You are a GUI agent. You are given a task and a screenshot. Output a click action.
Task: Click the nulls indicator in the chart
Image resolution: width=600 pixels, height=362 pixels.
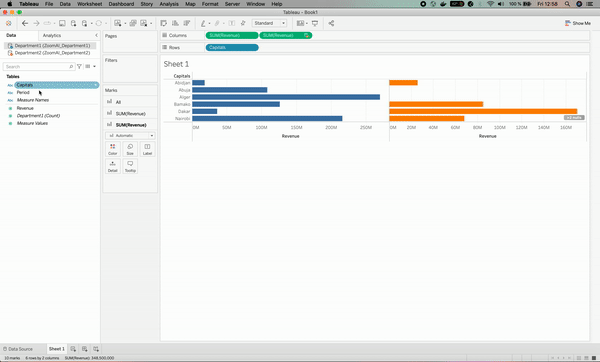(x=574, y=117)
